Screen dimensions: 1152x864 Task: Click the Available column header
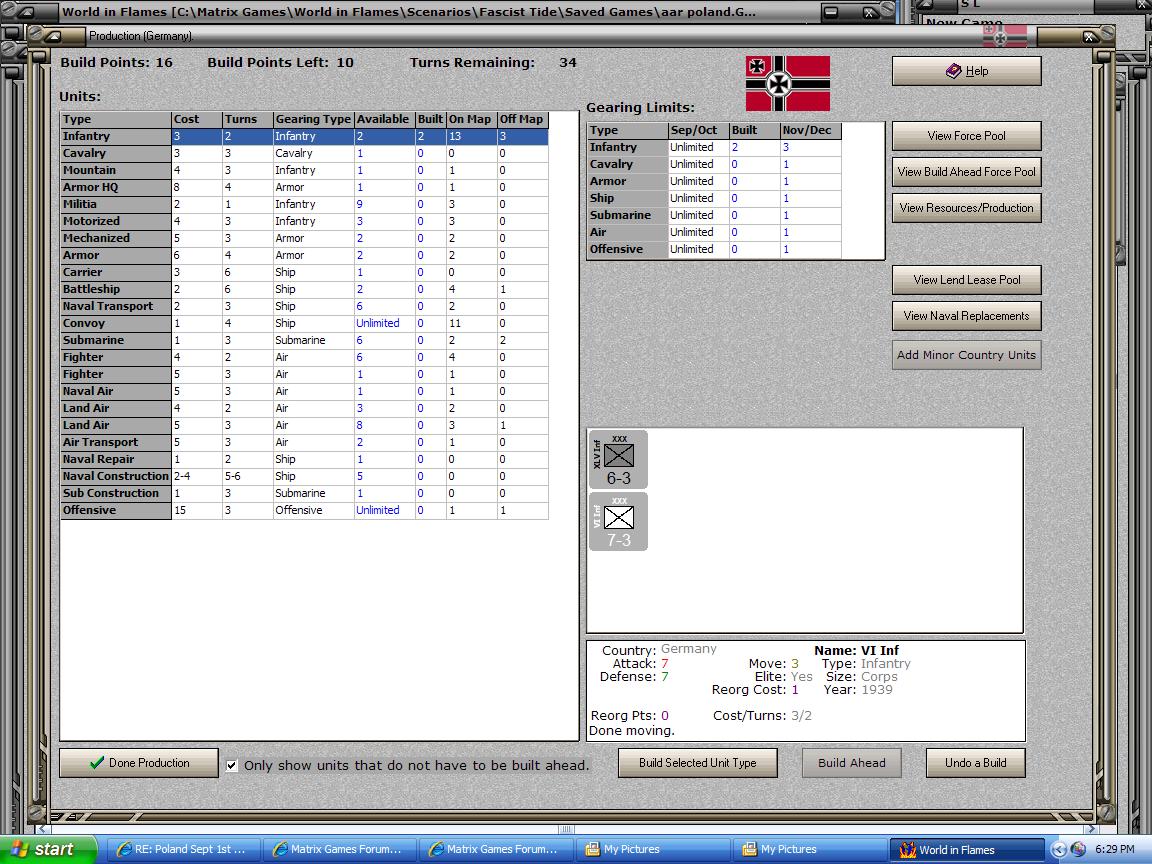coord(384,119)
